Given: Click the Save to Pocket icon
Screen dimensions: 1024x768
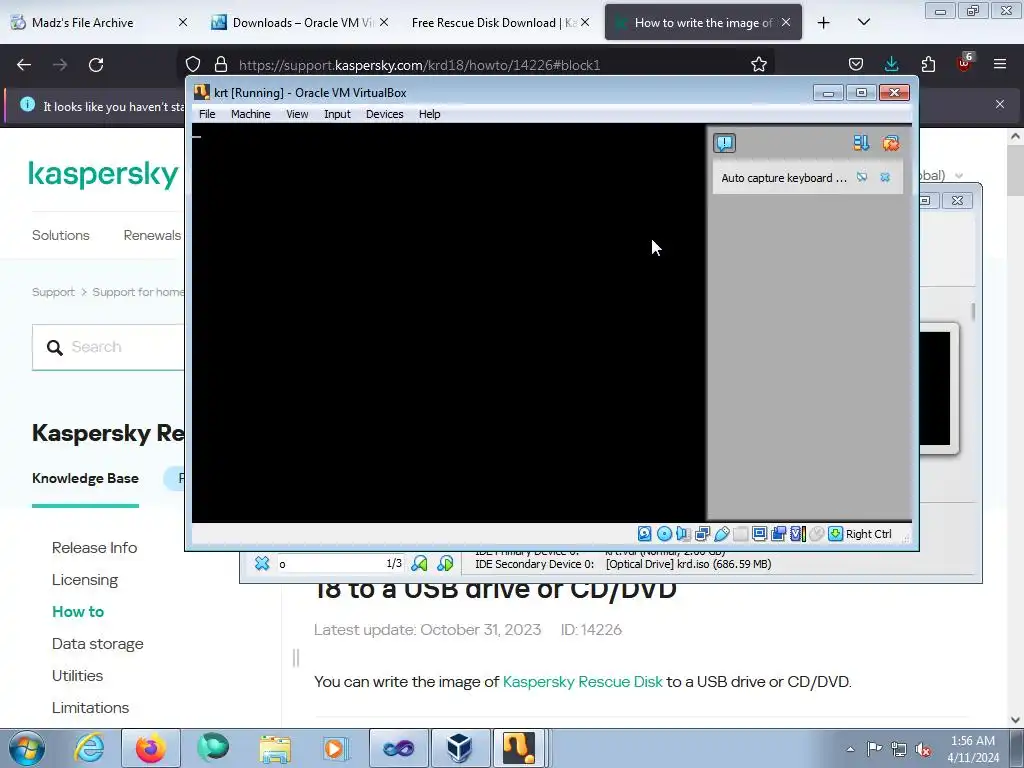Looking at the screenshot, I should click(x=856, y=64).
